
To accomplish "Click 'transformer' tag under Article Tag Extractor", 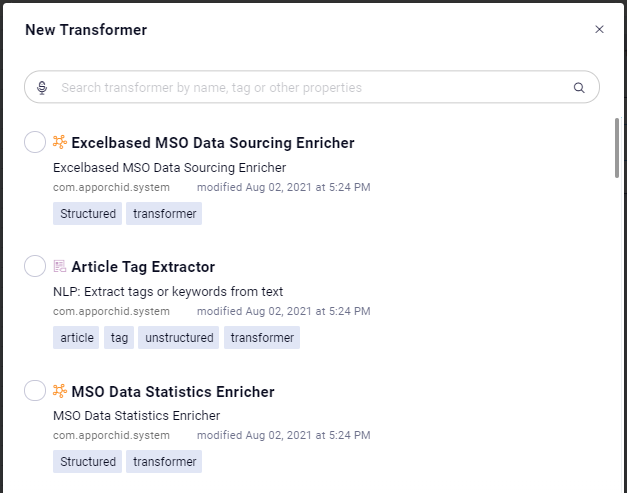I will point(262,338).
